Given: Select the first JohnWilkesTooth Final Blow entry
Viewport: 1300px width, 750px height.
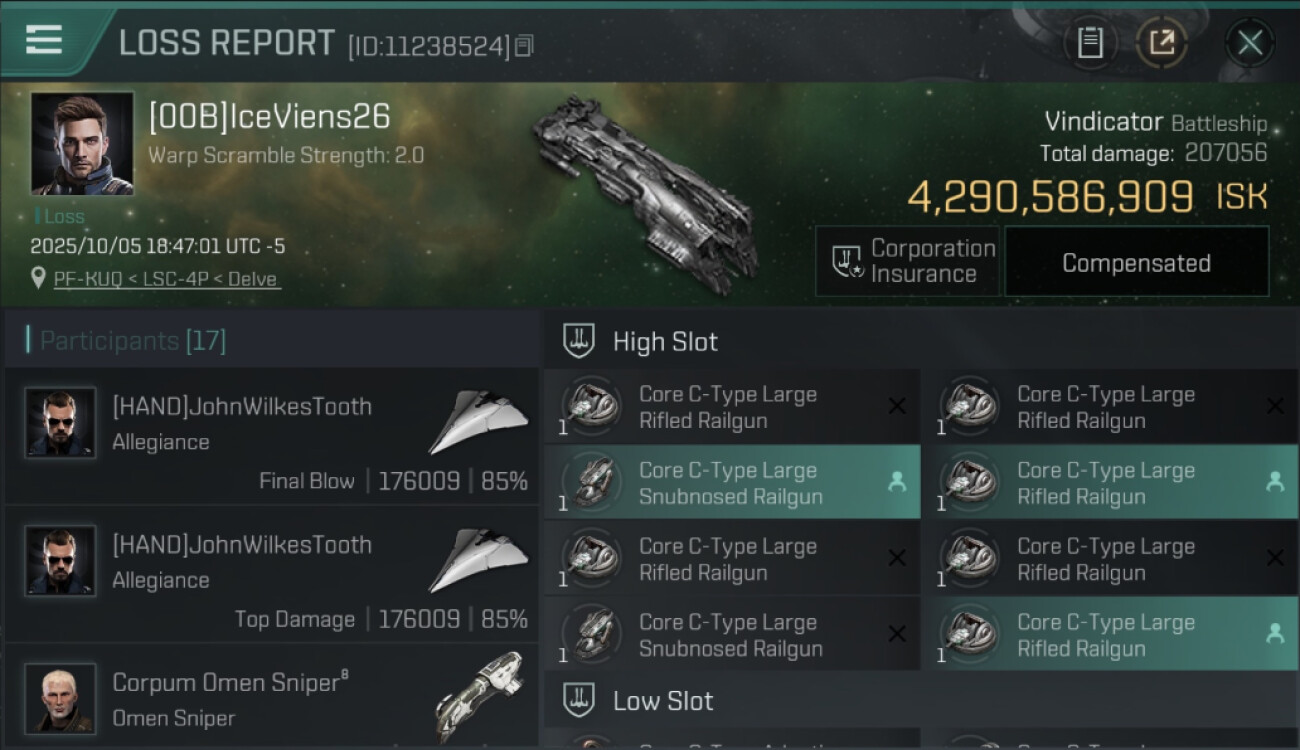Looking at the screenshot, I should pos(272,435).
